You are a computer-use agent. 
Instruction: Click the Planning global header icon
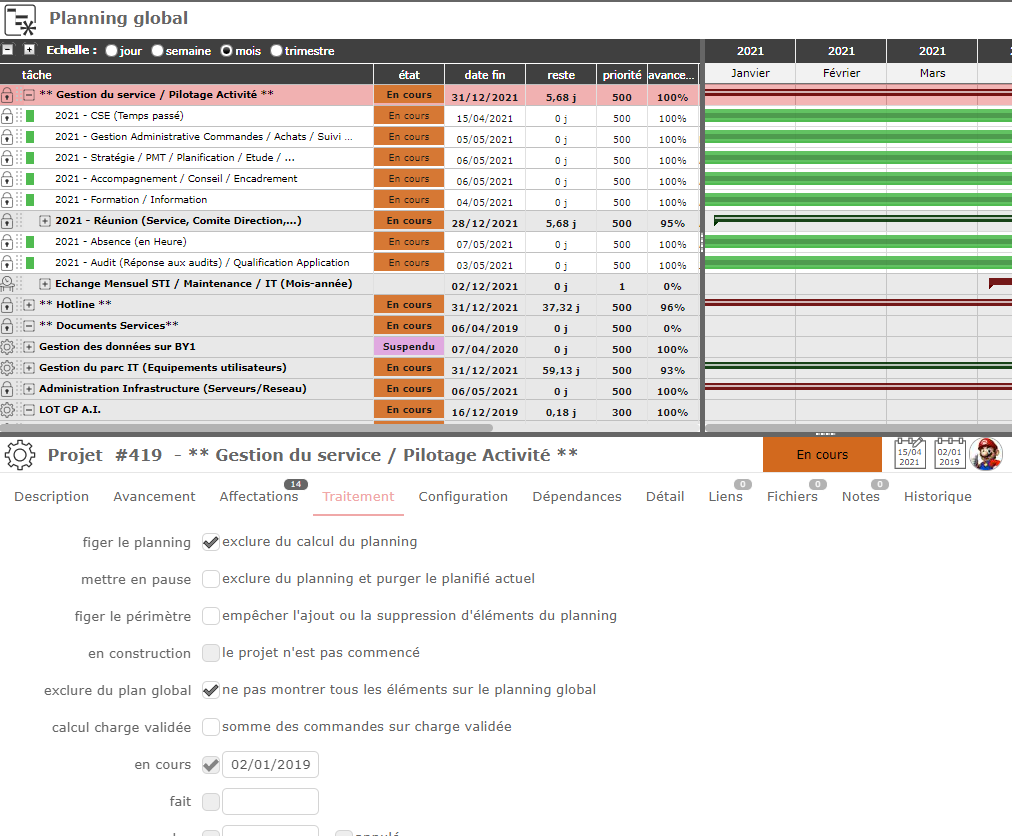point(20,19)
